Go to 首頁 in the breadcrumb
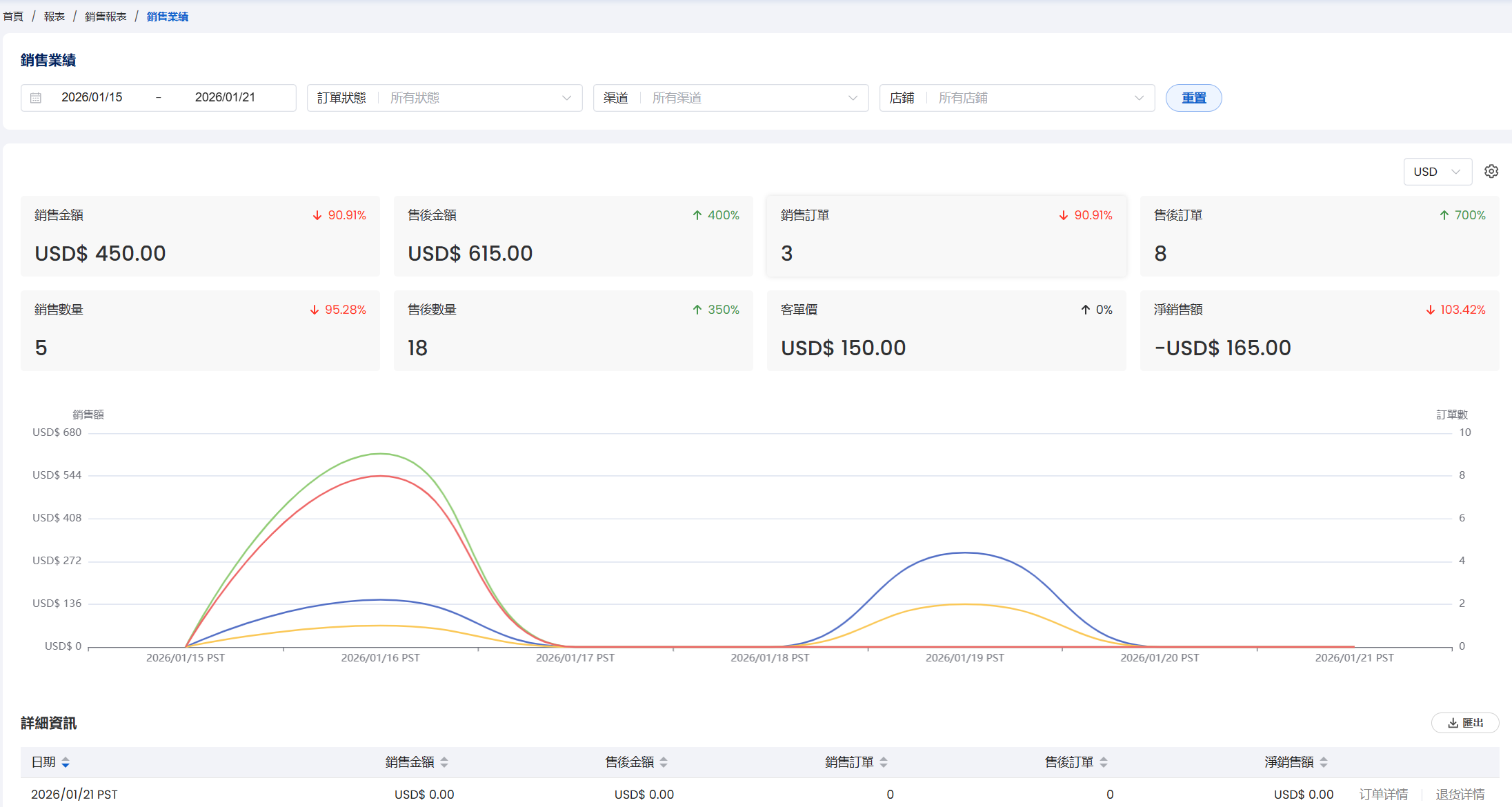 tap(13, 17)
